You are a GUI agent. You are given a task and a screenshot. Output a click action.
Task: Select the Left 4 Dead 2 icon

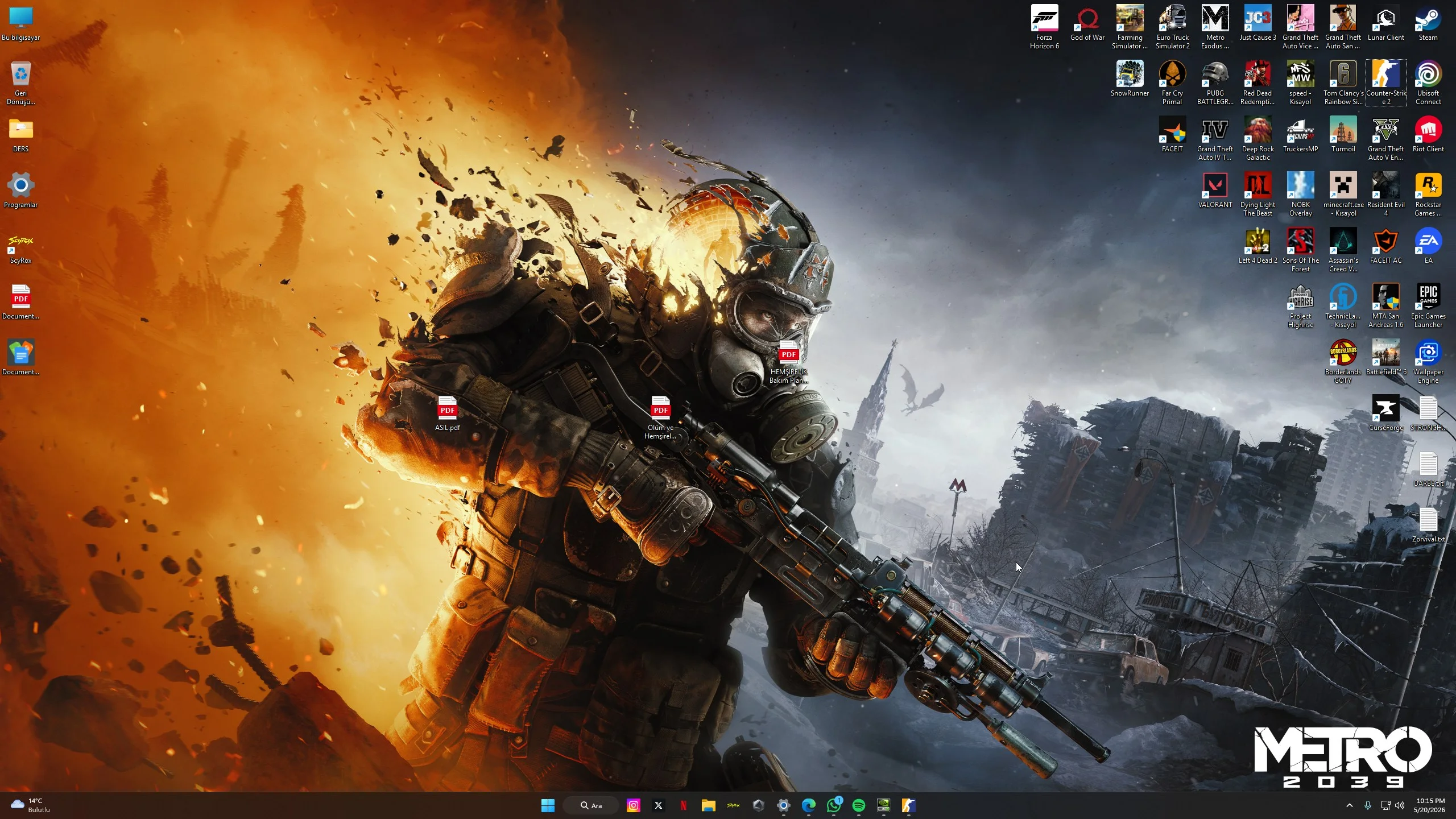1258,246
